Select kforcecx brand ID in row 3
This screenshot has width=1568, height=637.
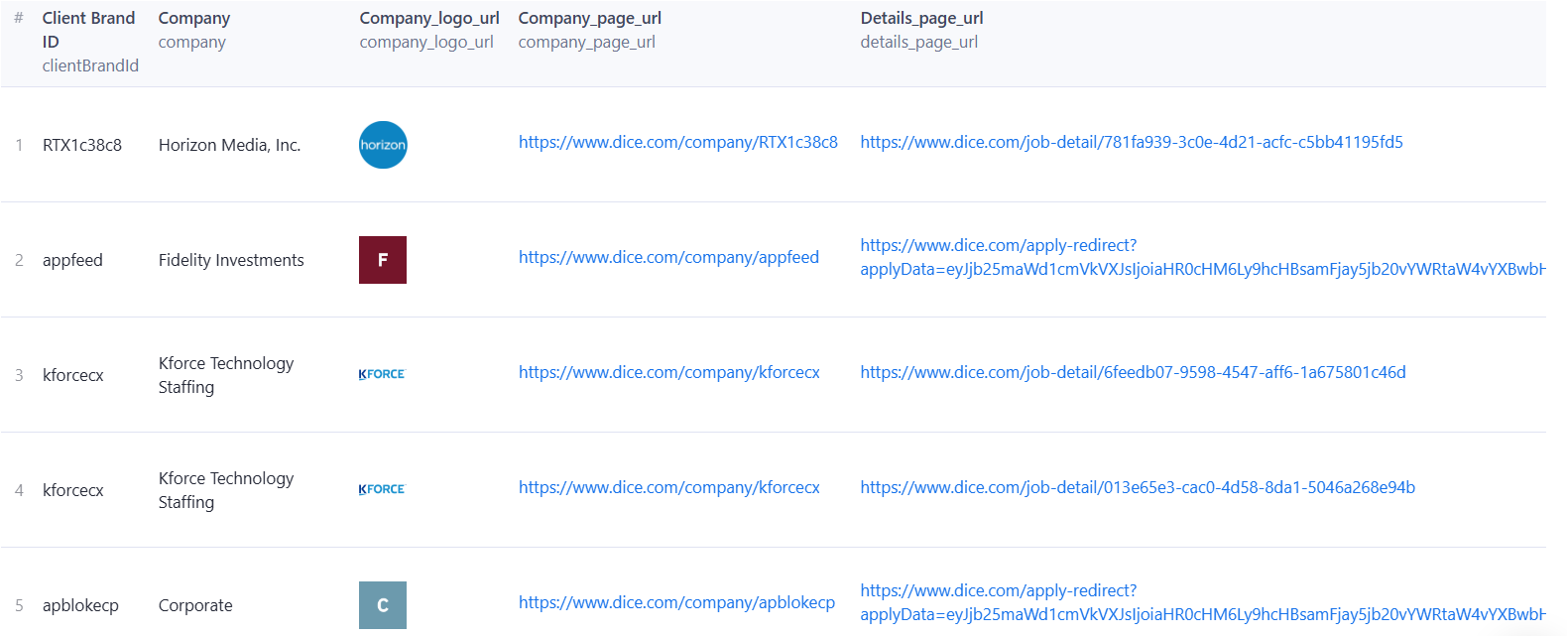tap(73, 375)
